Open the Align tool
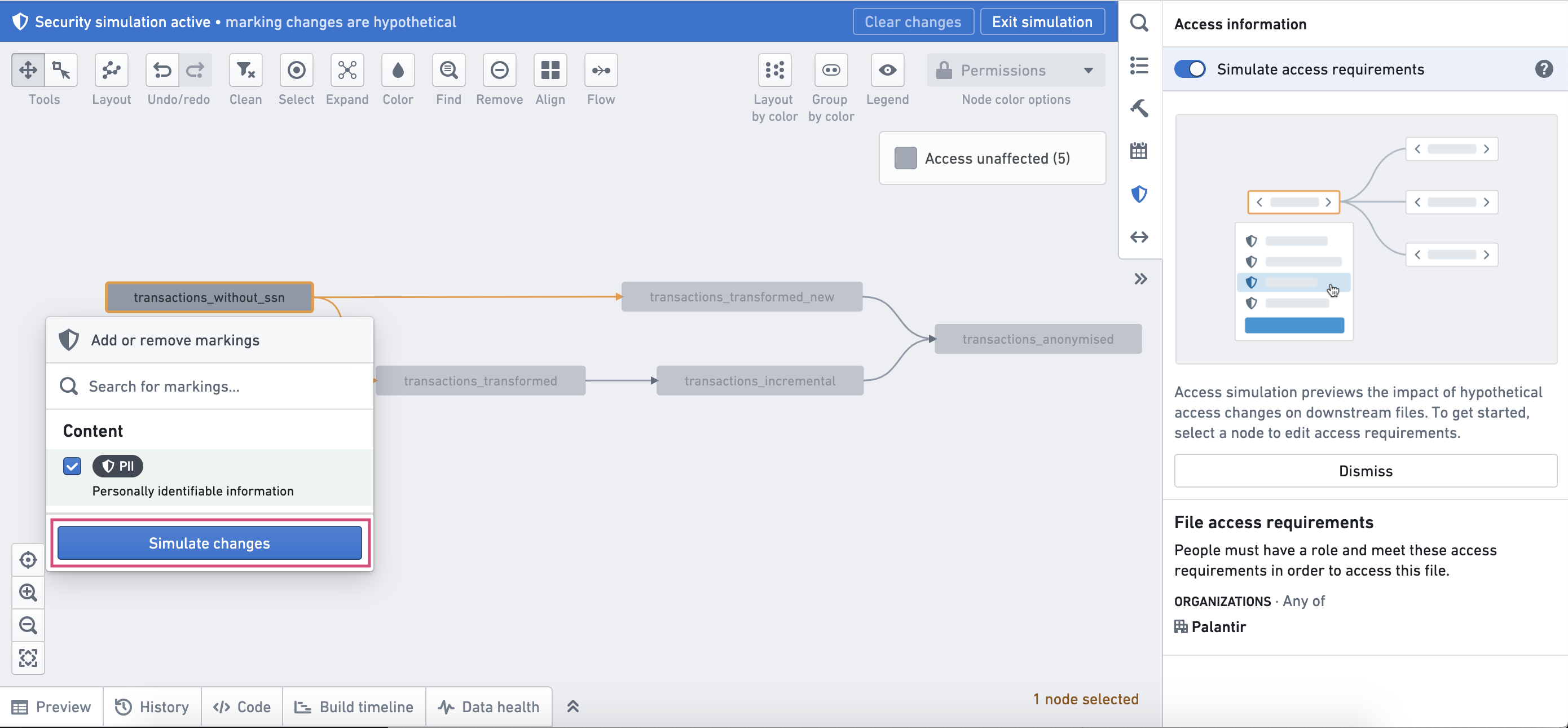The width and height of the screenshot is (1568, 728). [x=550, y=70]
